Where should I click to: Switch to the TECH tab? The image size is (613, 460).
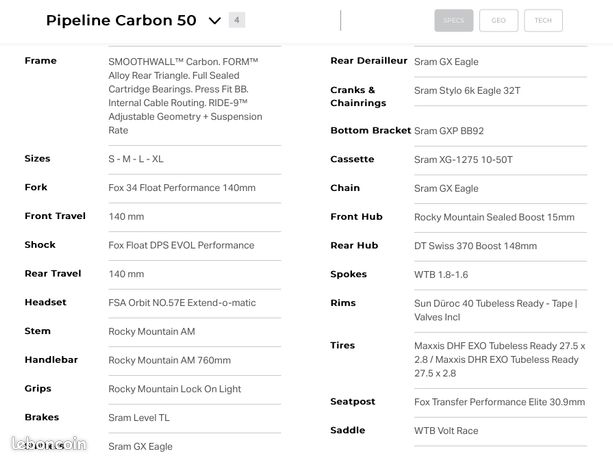tap(543, 20)
